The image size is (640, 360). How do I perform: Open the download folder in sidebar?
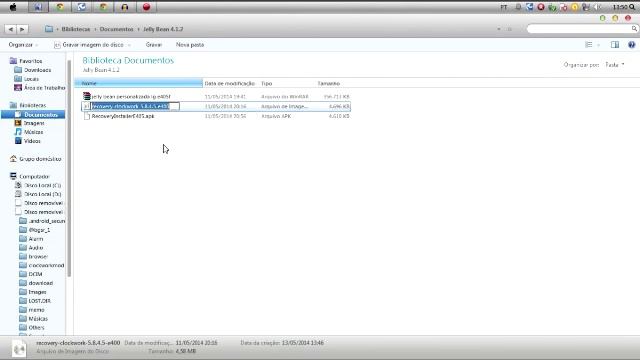coord(40,283)
